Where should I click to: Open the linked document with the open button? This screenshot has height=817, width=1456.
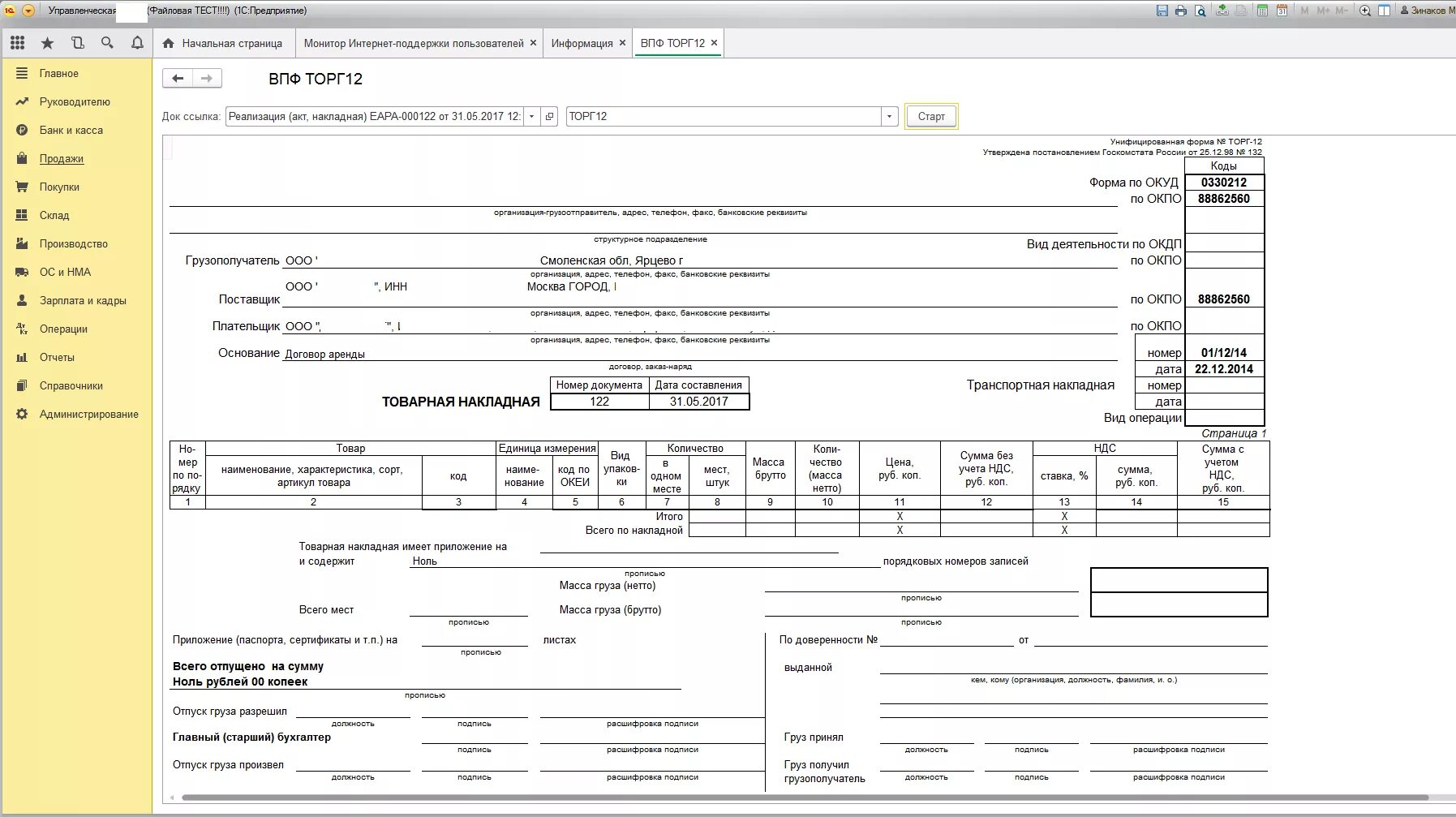(x=549, y=116)
